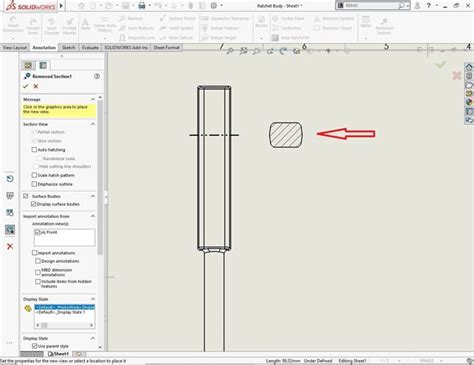Click the appearances color ball in right pane
474x365 pixels.
coord(469,102)
